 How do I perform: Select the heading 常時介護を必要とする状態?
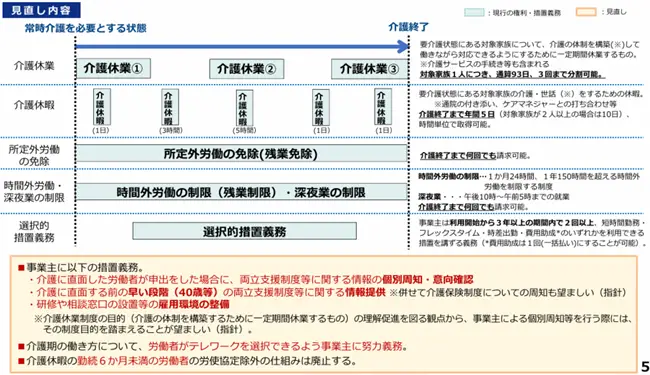(85, 28)
